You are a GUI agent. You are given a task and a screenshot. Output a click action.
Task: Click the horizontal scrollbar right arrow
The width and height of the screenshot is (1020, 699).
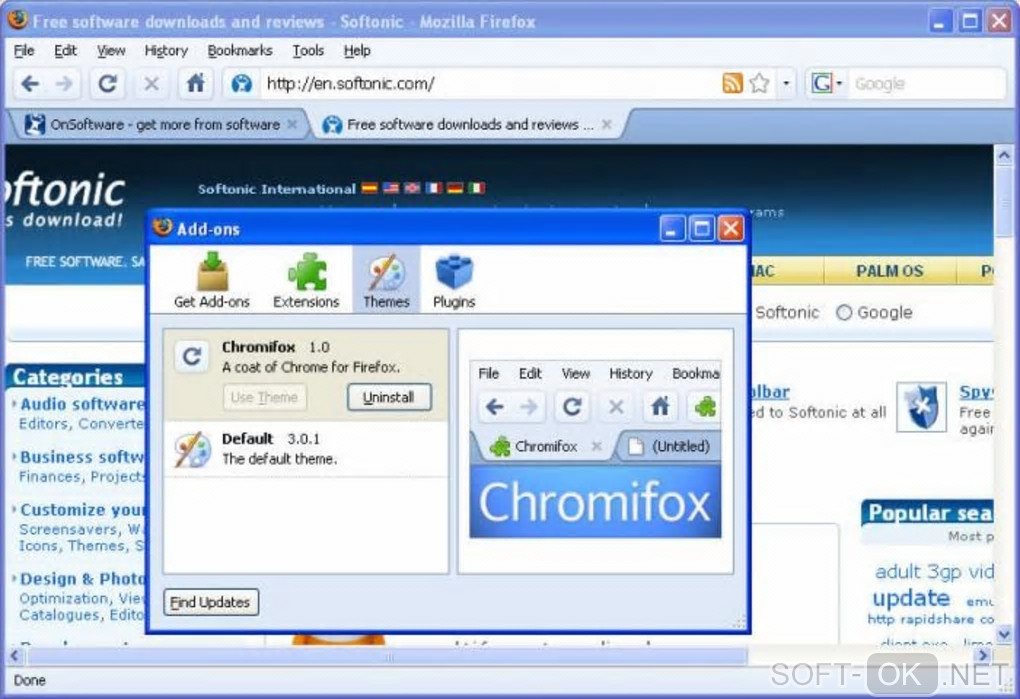click(x=983, y=656)
